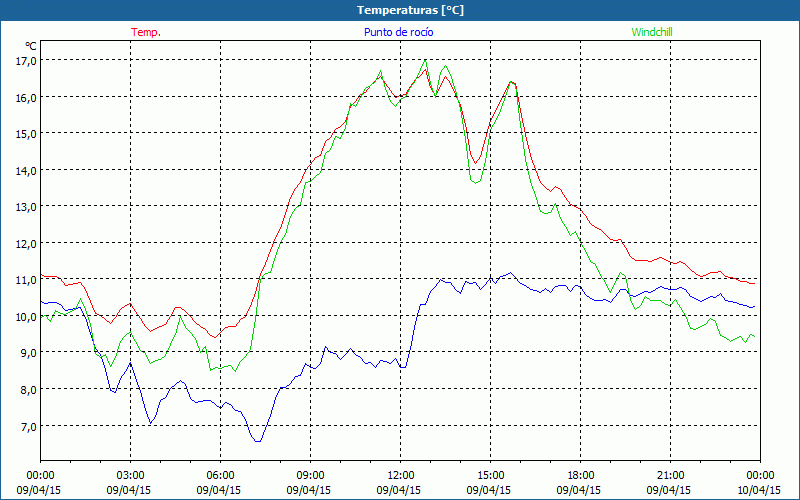Click the 15:00 time axis label
Screen dimensions: 800x500
490,476
